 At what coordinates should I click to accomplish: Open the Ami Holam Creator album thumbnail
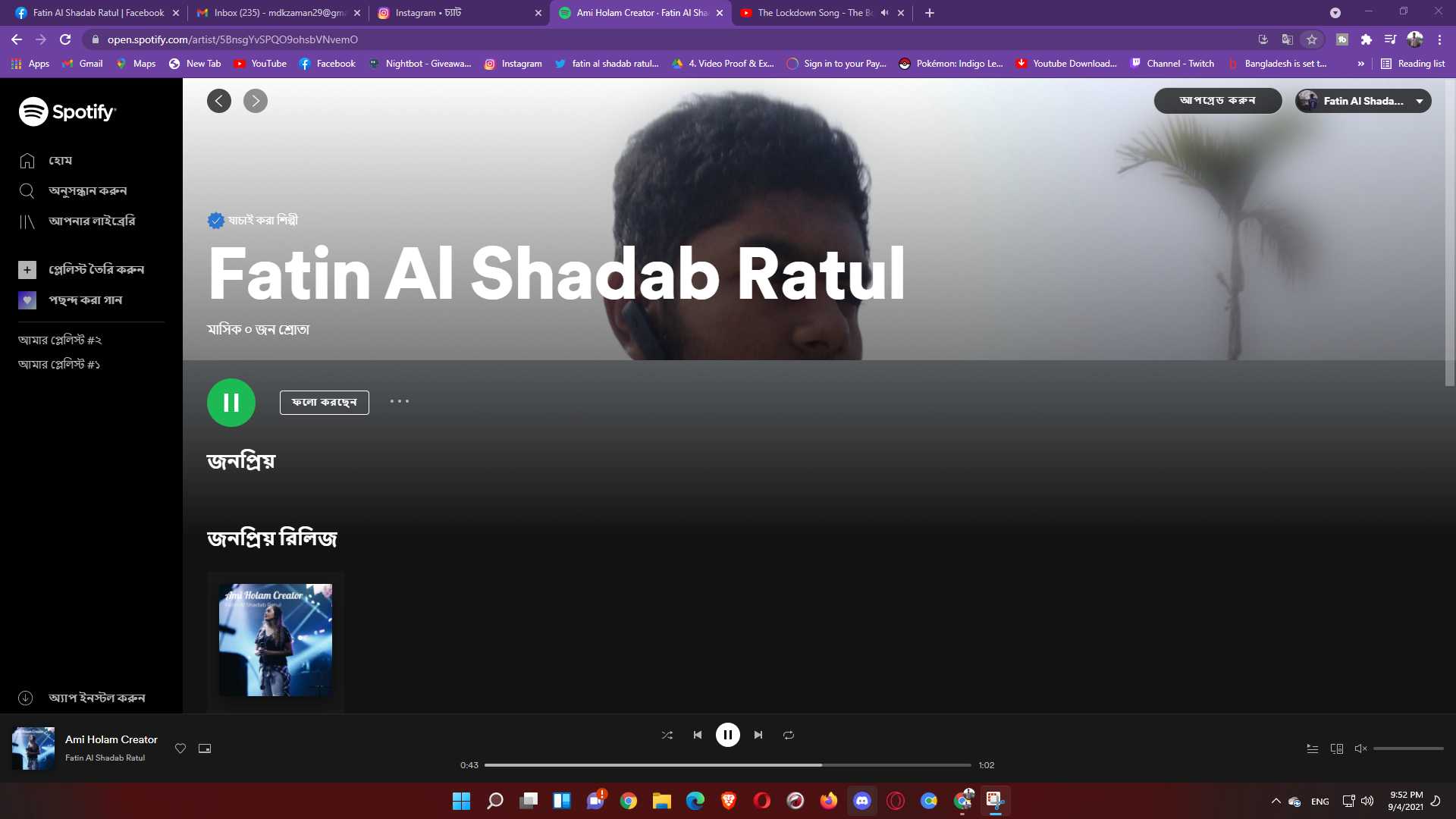[x=275, y=640]
